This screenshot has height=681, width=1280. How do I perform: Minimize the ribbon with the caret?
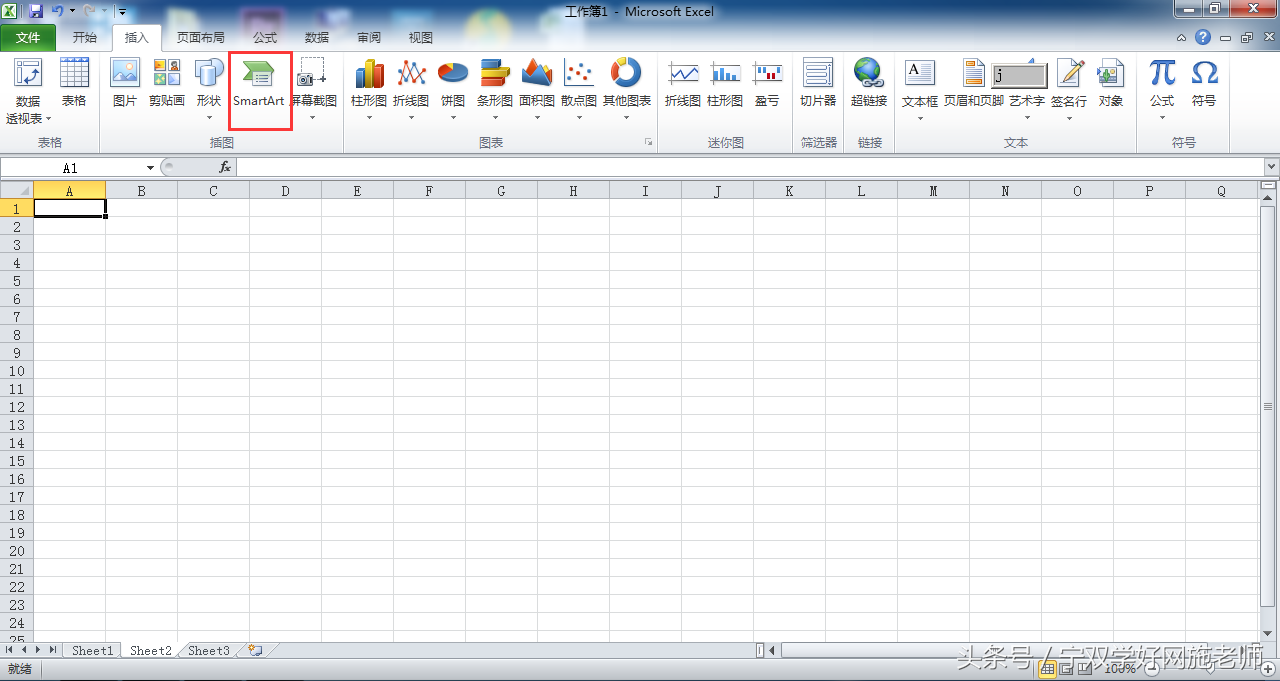[1181, 37]
